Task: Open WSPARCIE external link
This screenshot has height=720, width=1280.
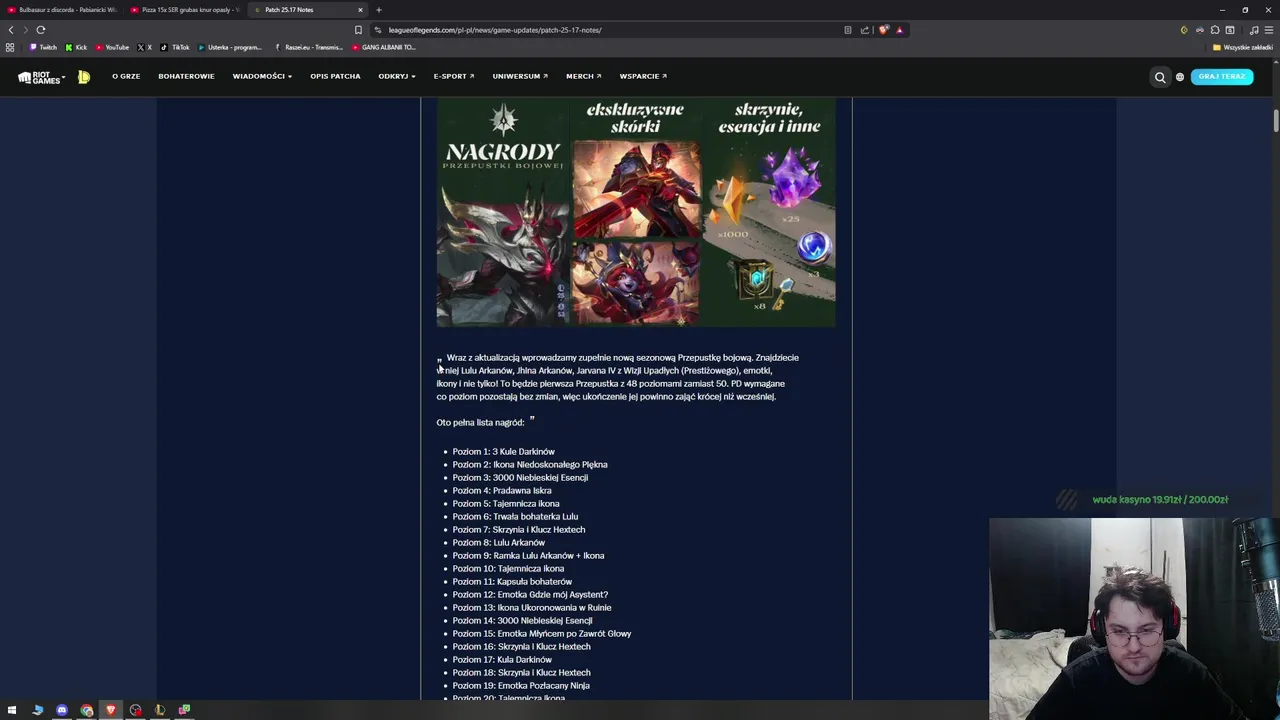Action: [643, 76]
